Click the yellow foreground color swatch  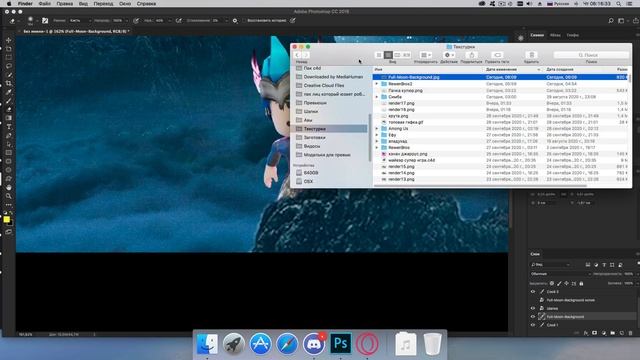(x=7, y=220)
